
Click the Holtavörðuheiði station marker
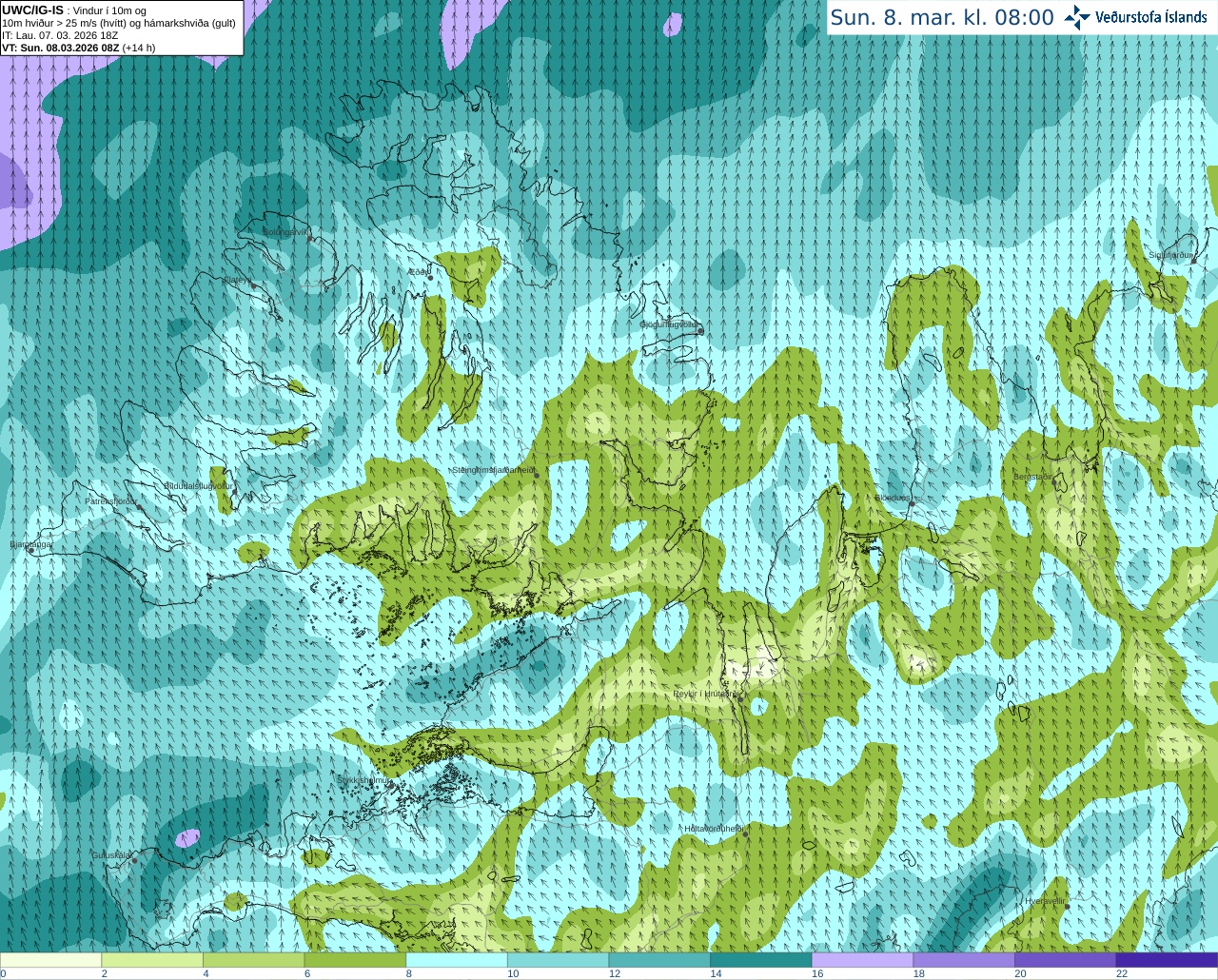point(745,834)
